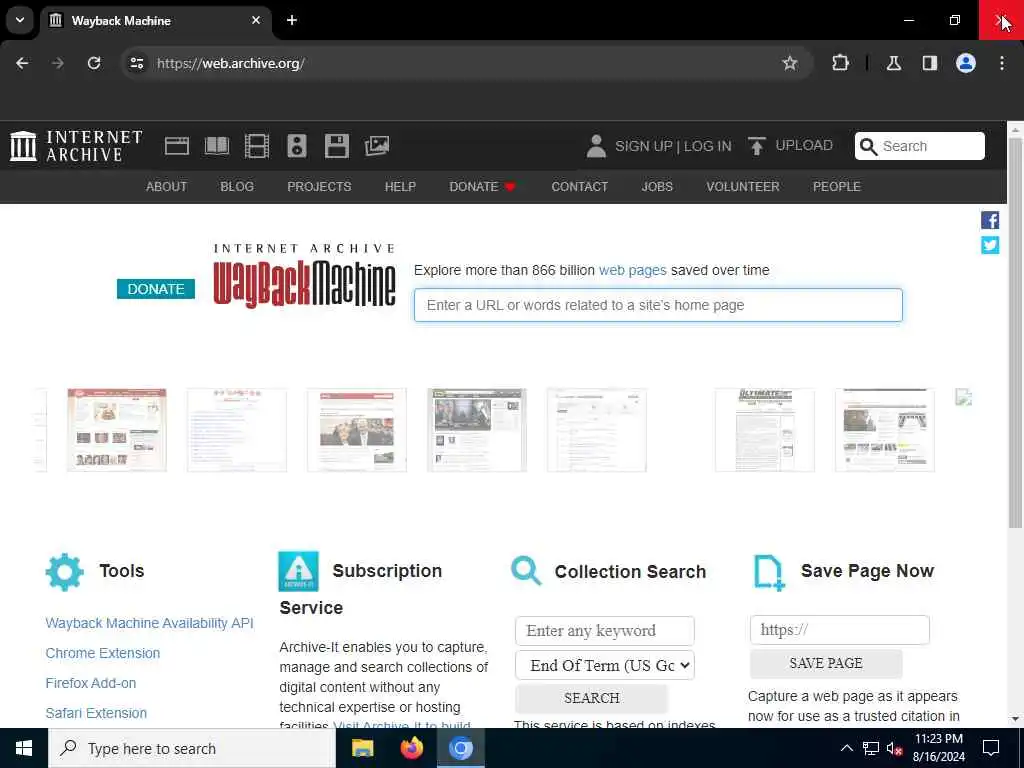Toggle the Chrome side panel icon

[929, 63]
